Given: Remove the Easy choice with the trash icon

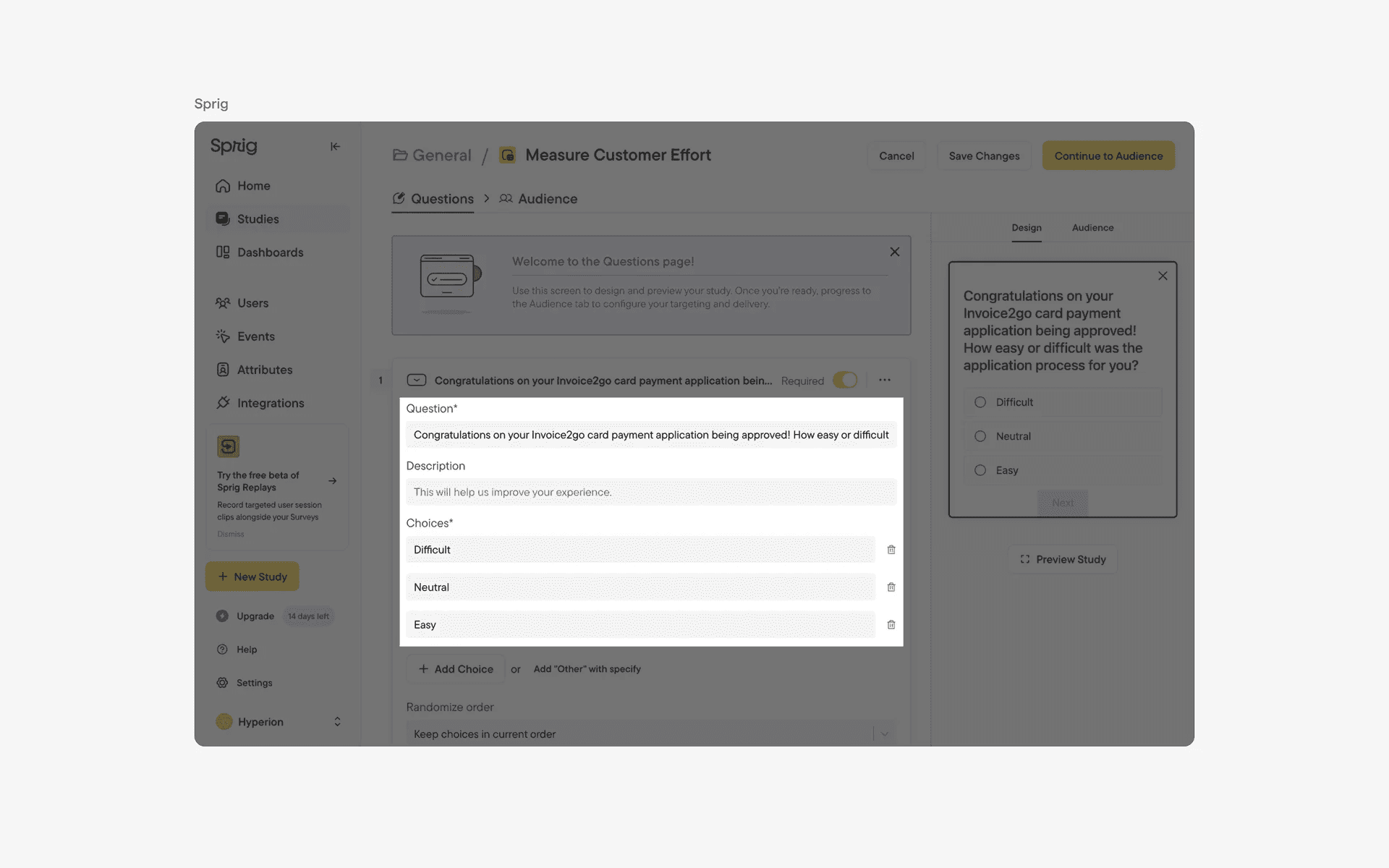Looking at the screenshot, I should pos(891,625).
